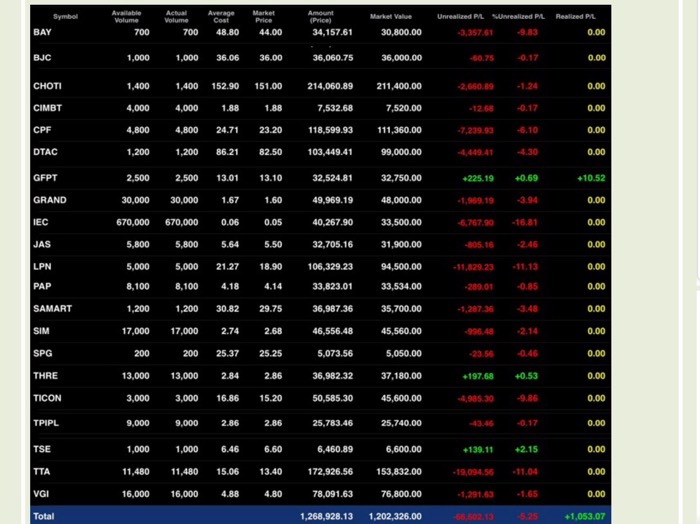
Task: Click BAY market price 44.00
Action: 271,32
